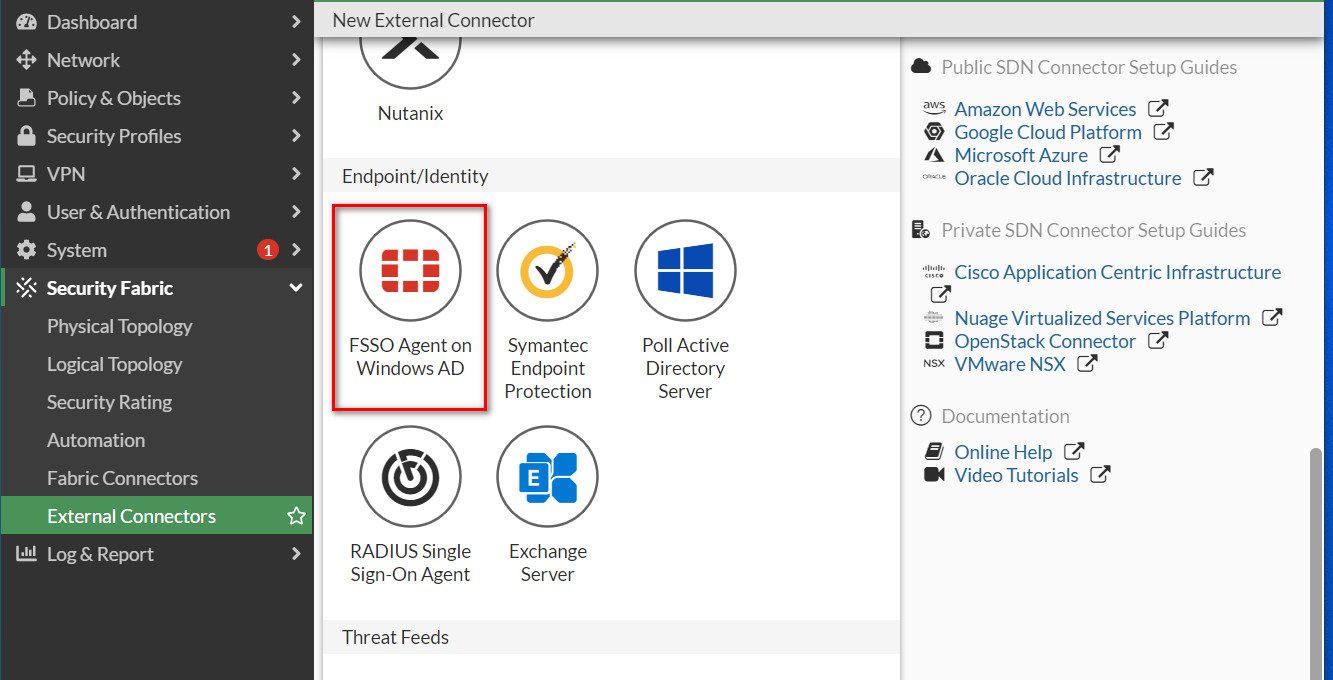Expand the Policy & Objects chevron
Screen dimensions: 1333x680
[296, 98]
